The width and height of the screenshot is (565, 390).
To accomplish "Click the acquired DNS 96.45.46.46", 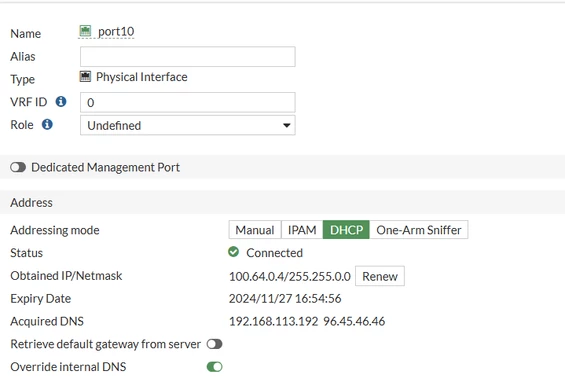I will point(354,321).
